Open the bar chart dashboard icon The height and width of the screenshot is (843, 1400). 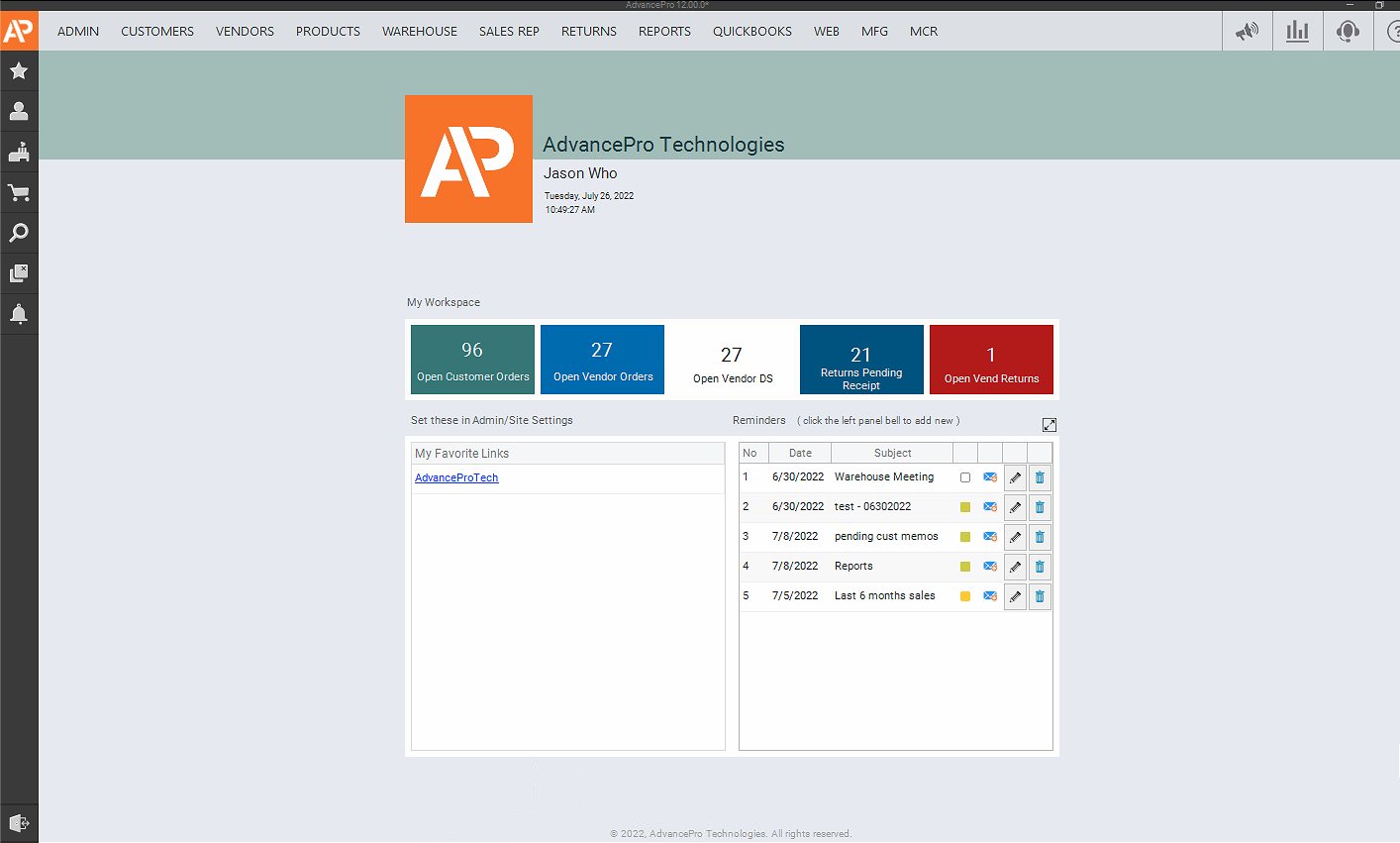point(1297,32)
